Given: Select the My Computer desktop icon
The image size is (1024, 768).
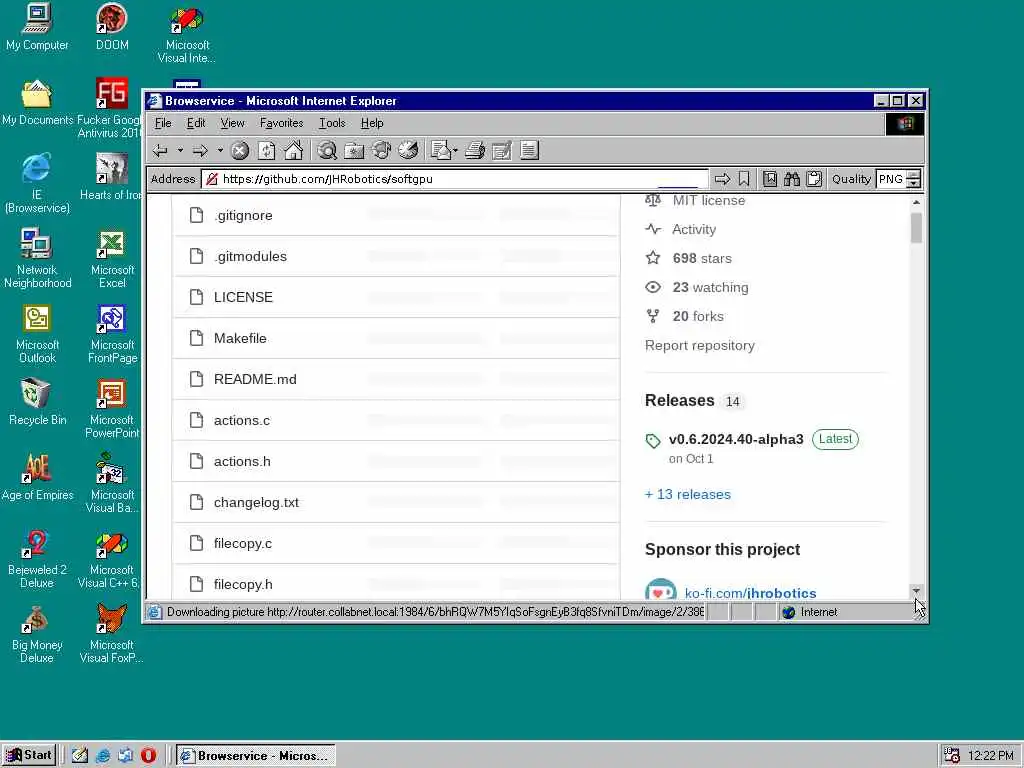Looking at the screenshot, I should tap(37, 27).
